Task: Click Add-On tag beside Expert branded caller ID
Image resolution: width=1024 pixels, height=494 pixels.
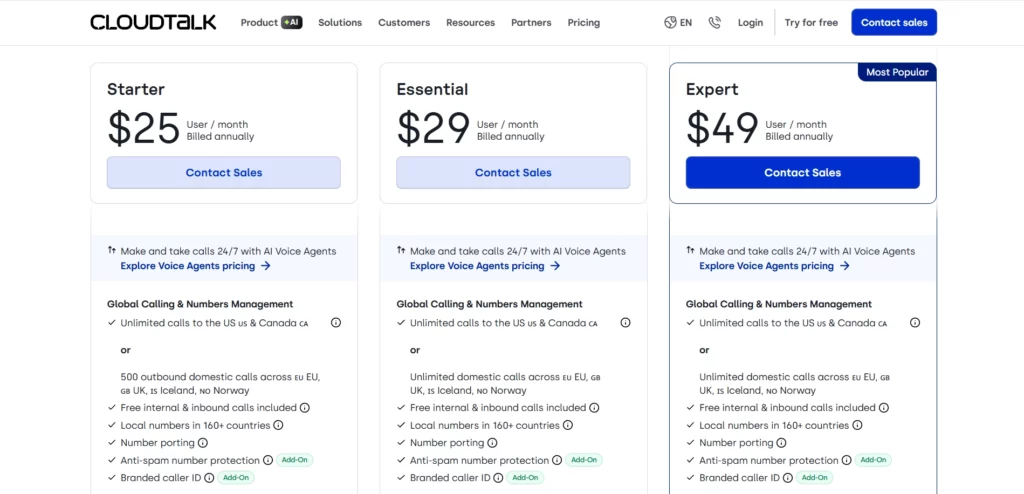Action: pyautogui.click(x=814, y=478)
